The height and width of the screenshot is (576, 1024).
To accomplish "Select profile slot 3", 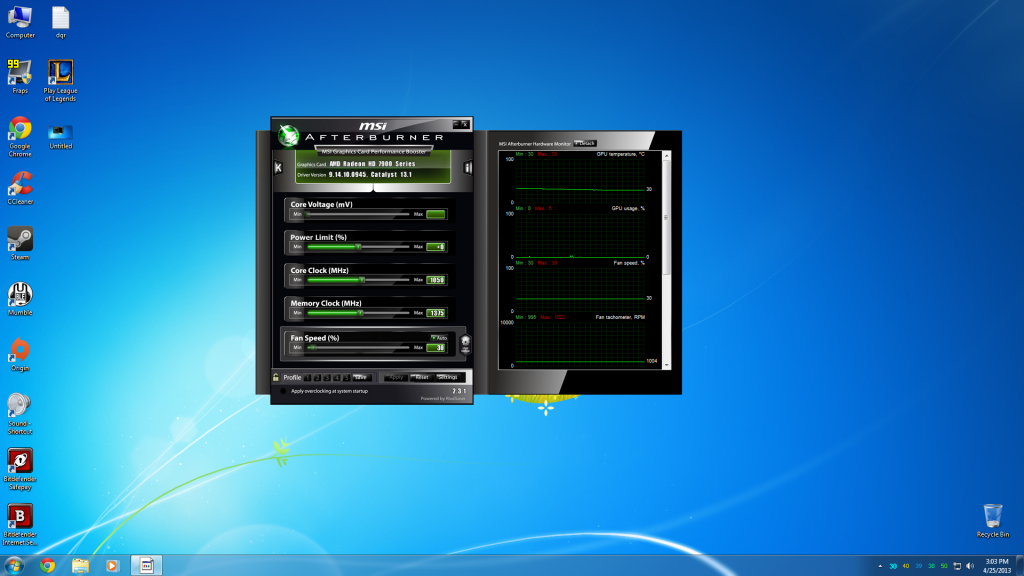I will pyautogui.click(x=327, y=377).
